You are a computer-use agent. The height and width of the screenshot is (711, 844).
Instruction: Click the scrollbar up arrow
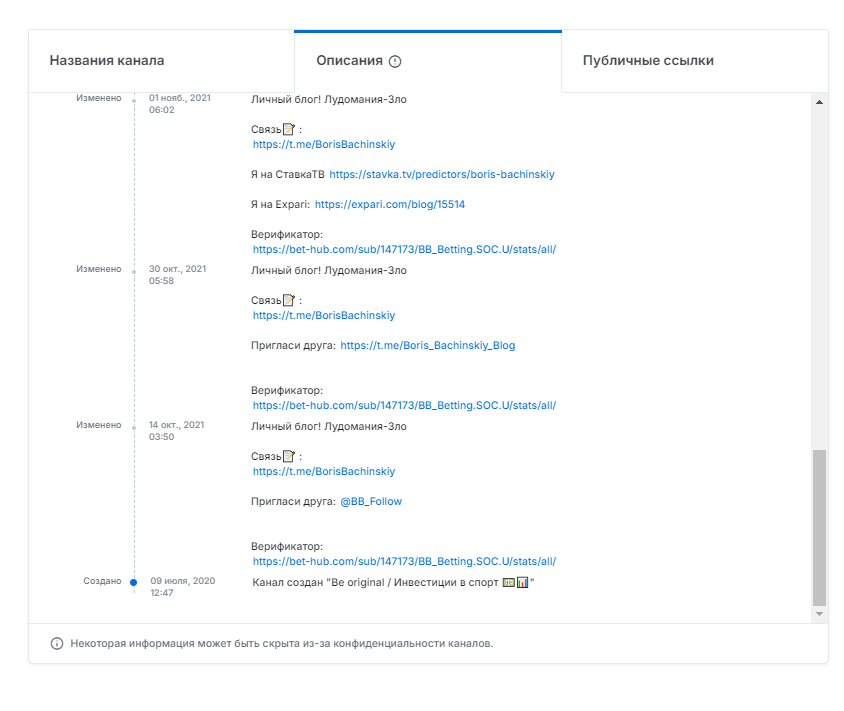click(820, 102)
